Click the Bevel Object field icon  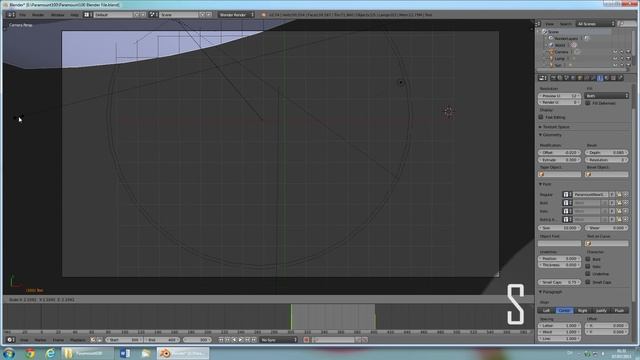(589, 174)
